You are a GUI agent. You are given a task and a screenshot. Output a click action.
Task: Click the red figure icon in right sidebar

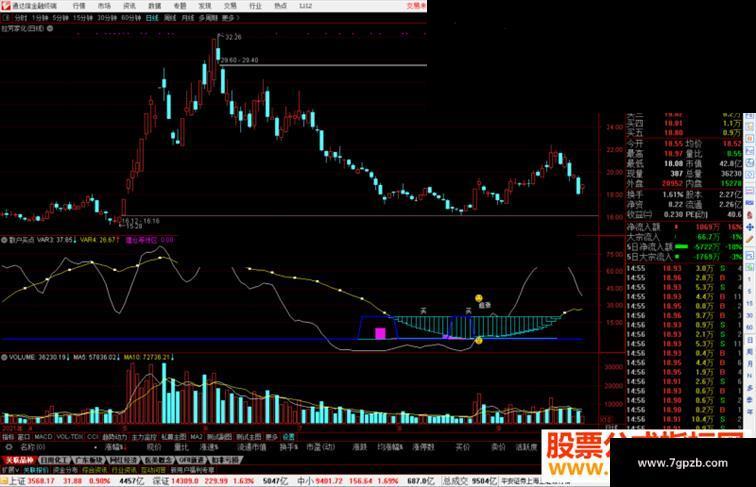pos(750,215)
